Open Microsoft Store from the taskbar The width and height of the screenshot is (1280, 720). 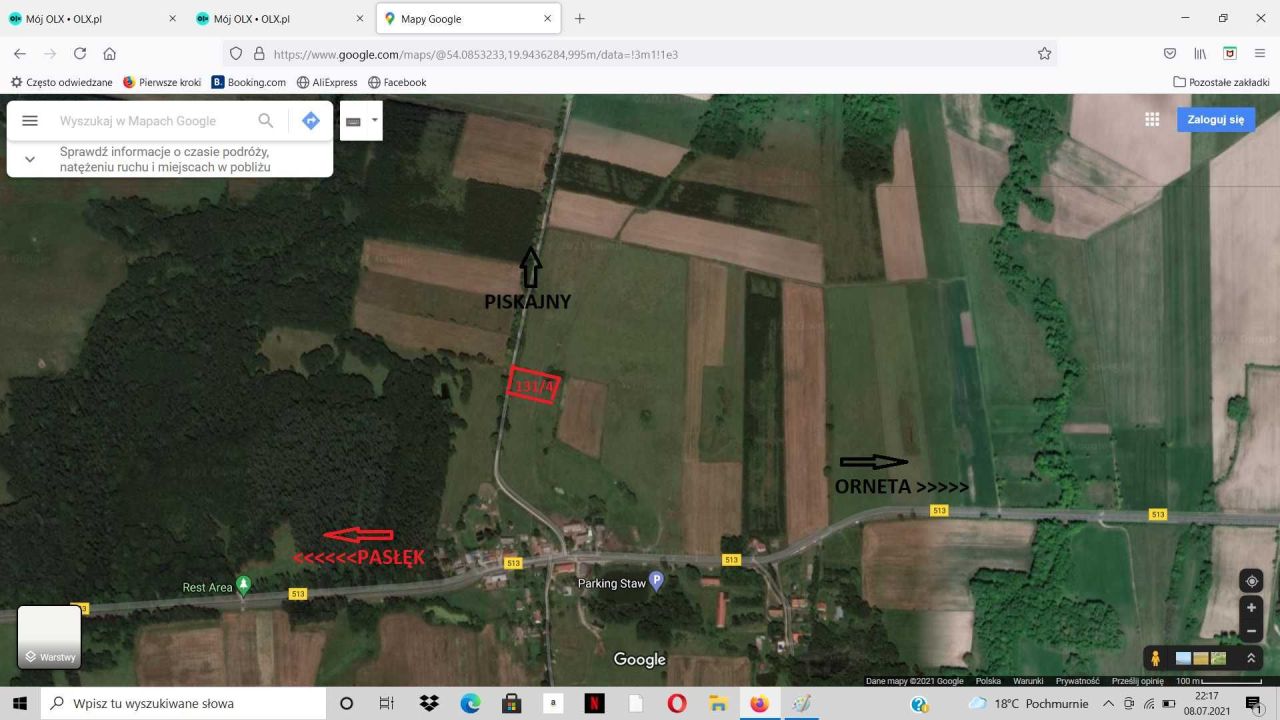(511, 703)
